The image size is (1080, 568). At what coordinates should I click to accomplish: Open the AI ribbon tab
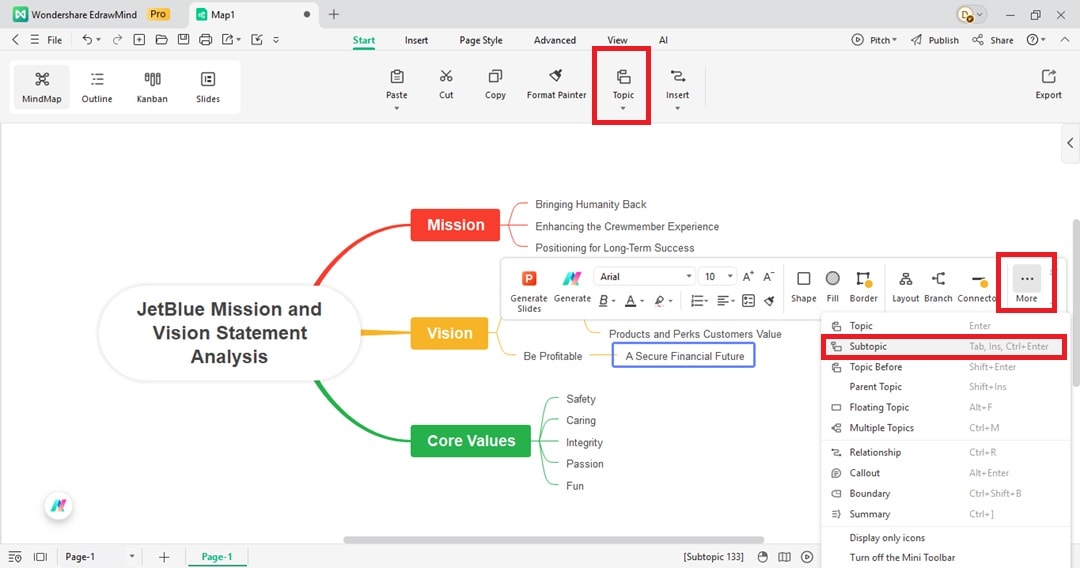point(663,40)
